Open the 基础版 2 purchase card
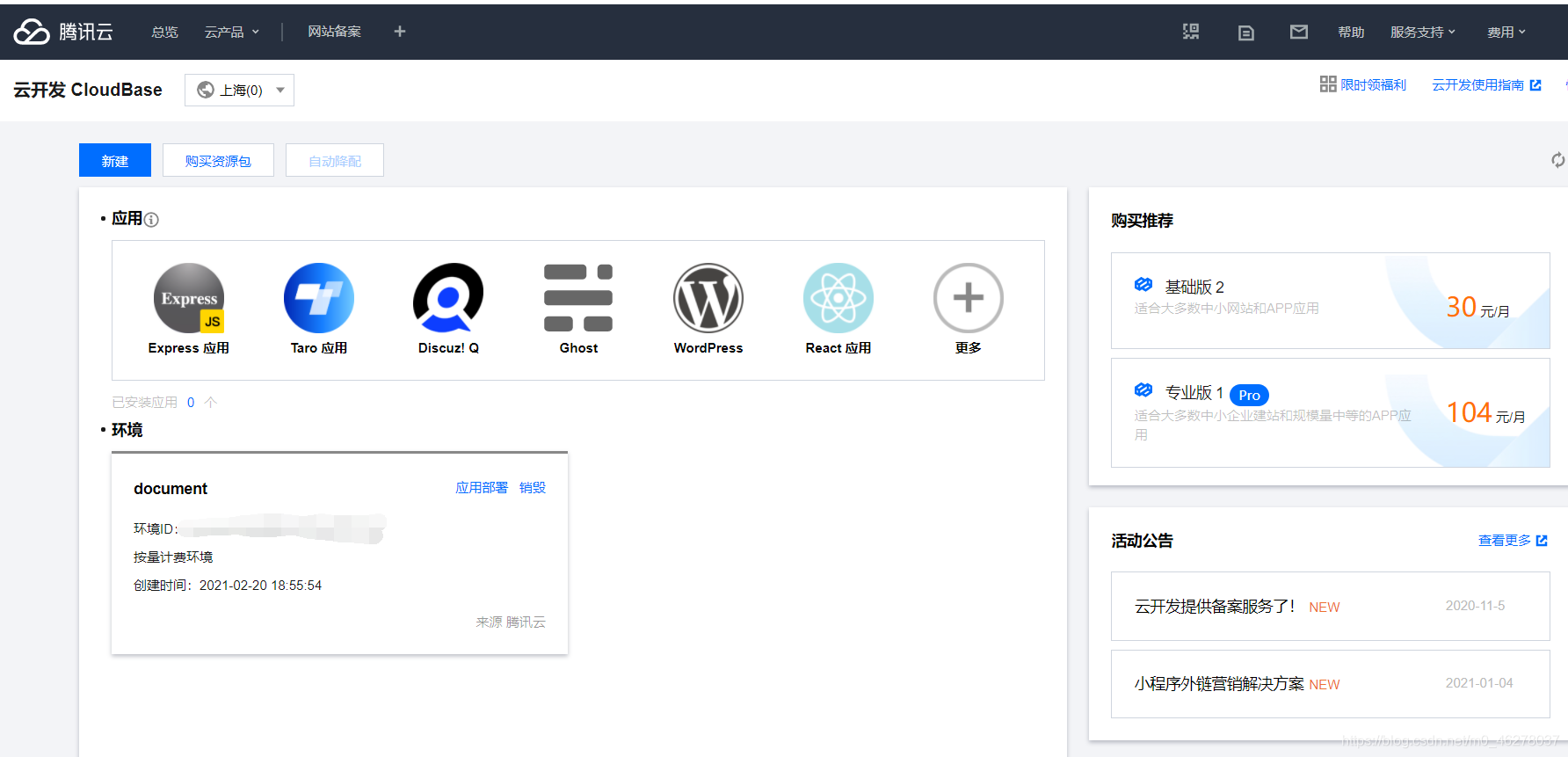Viewport: 1568px width, 757px height. click(x=1330, y=301)
